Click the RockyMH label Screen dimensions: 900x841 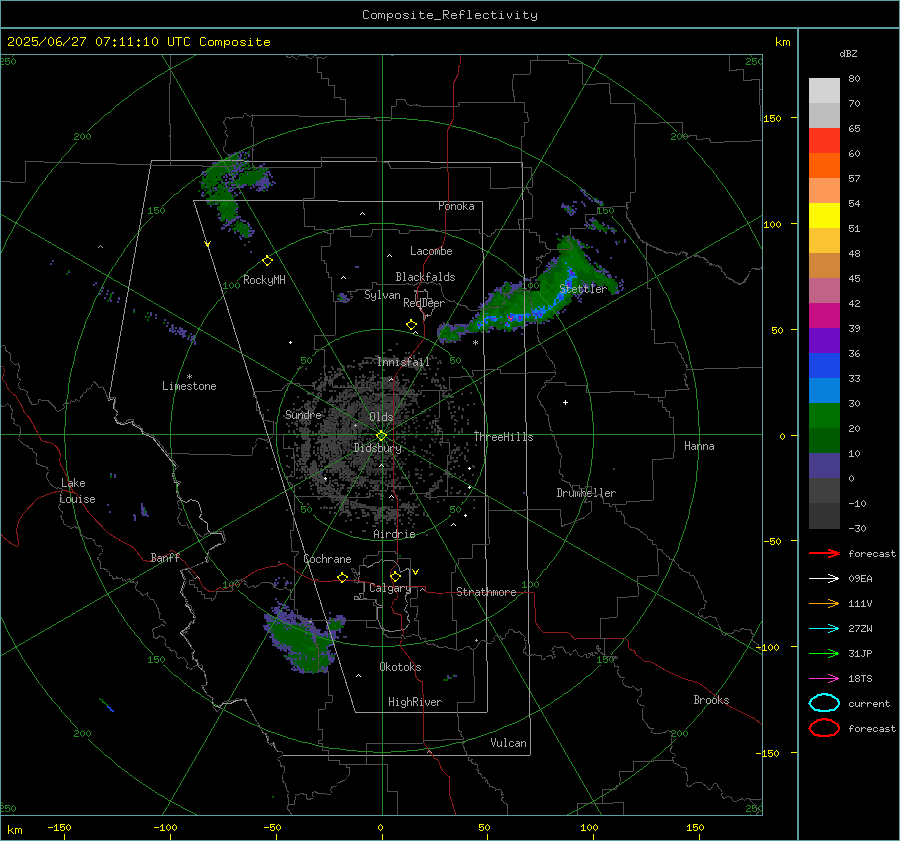[x=264, y=280]
